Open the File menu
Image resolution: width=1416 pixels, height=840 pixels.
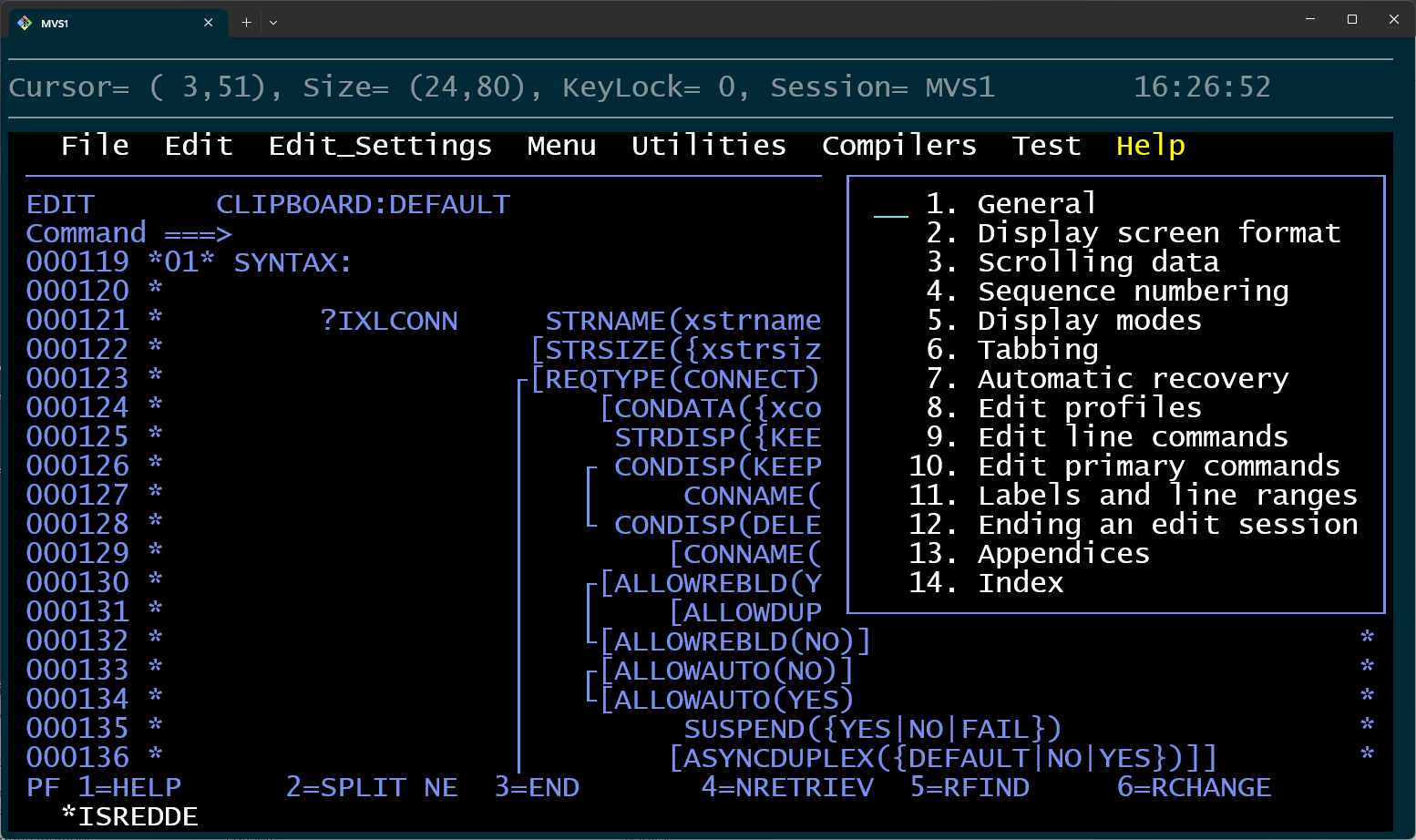[94, 146]
